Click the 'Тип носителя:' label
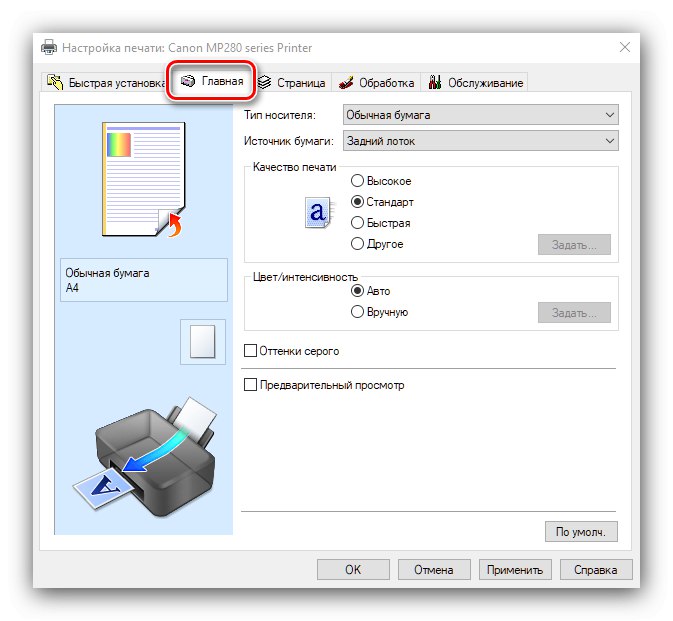 pos(280,115)
